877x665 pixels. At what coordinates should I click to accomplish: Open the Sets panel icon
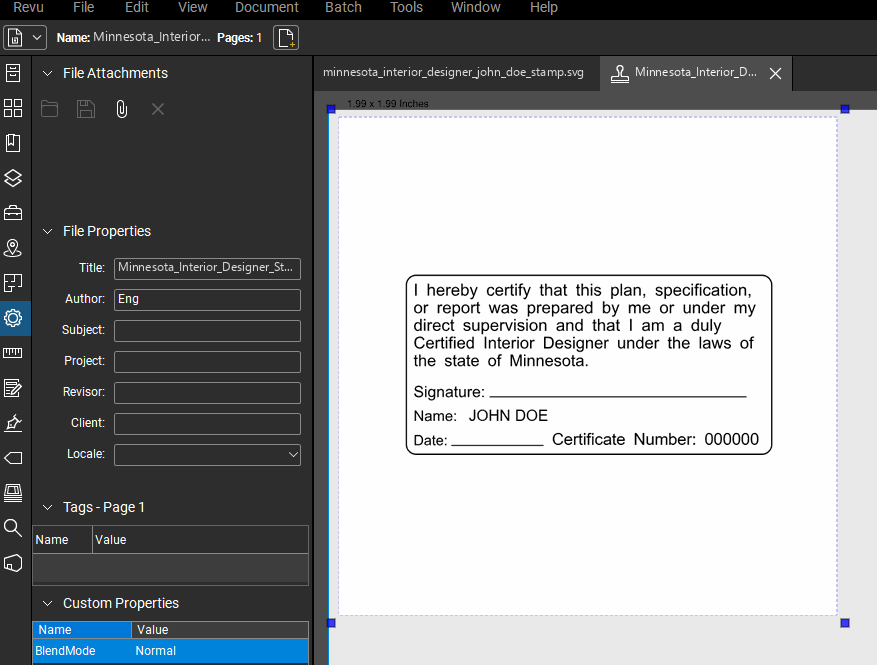click(x=13, y=283)
